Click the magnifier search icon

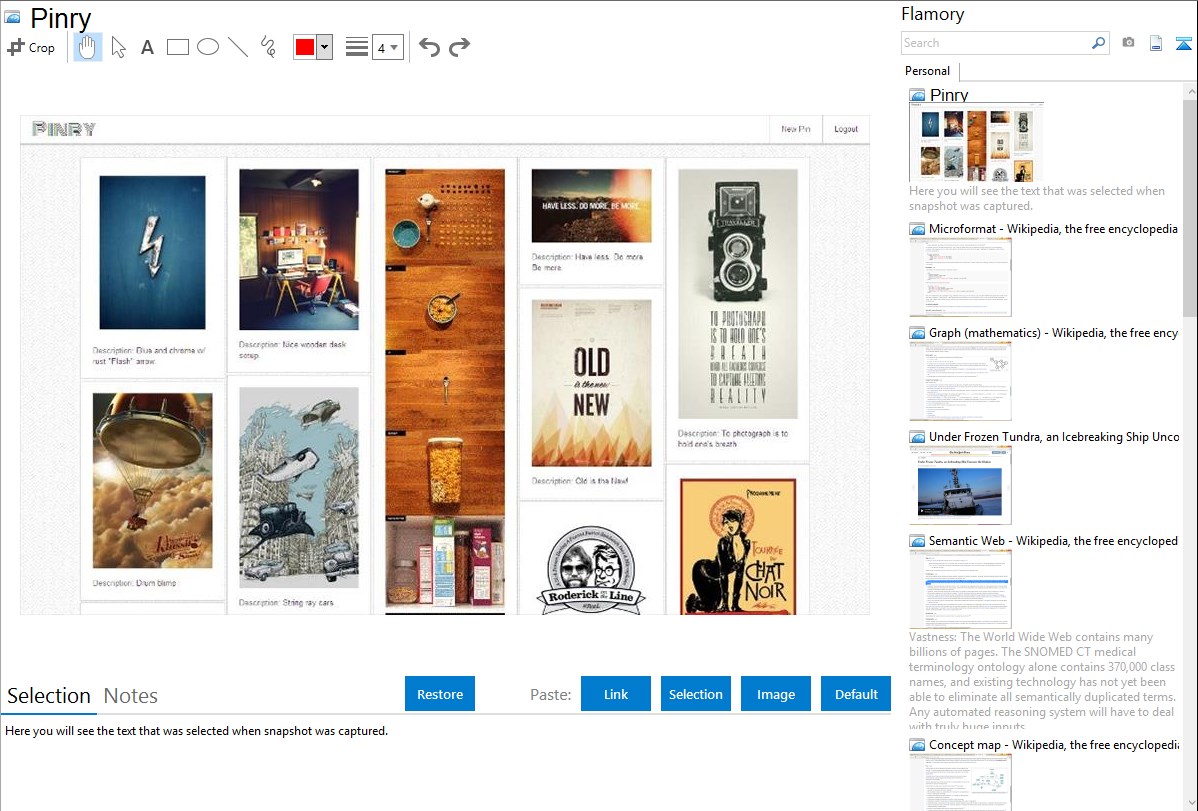pyautogui.click(x=1099, y=43)
